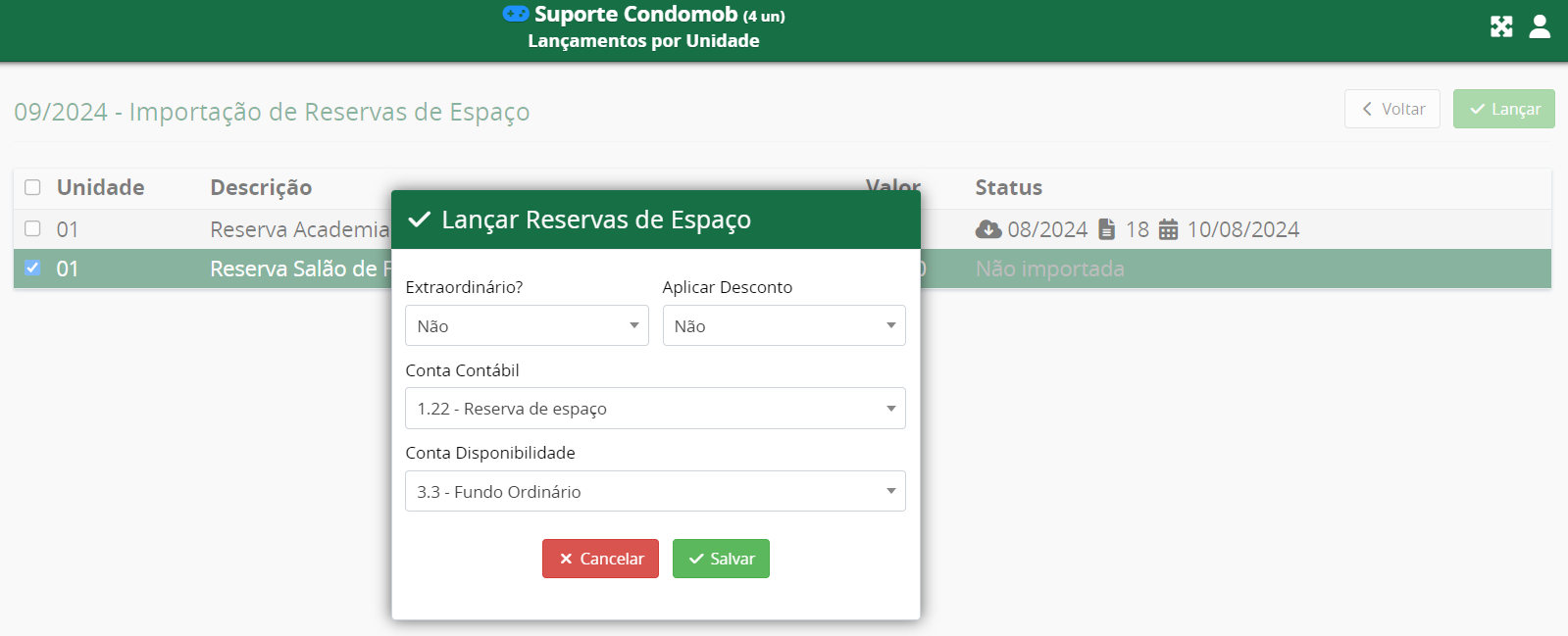Click the Lançar button at top right
Image resolution: width=1568 pixels, height=636 pixels.
coord(1503,109)
